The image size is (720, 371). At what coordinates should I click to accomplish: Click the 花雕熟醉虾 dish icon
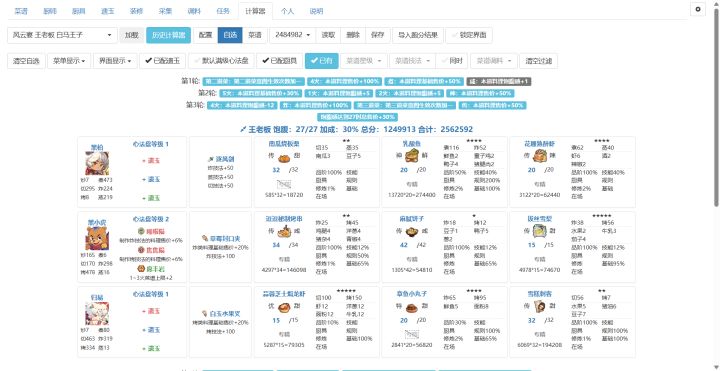pyautogui.click(x=539, y=157)
